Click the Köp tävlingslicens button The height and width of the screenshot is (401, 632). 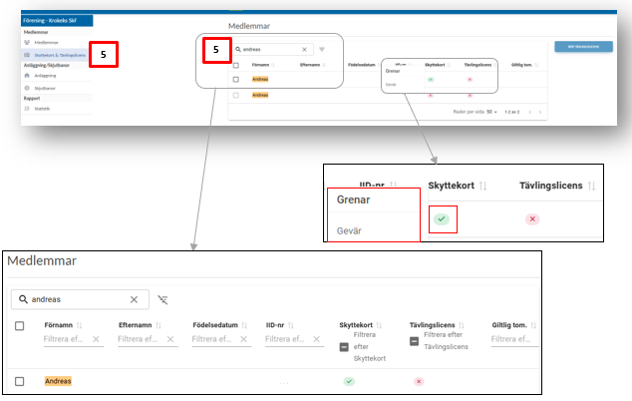(583, 47)
